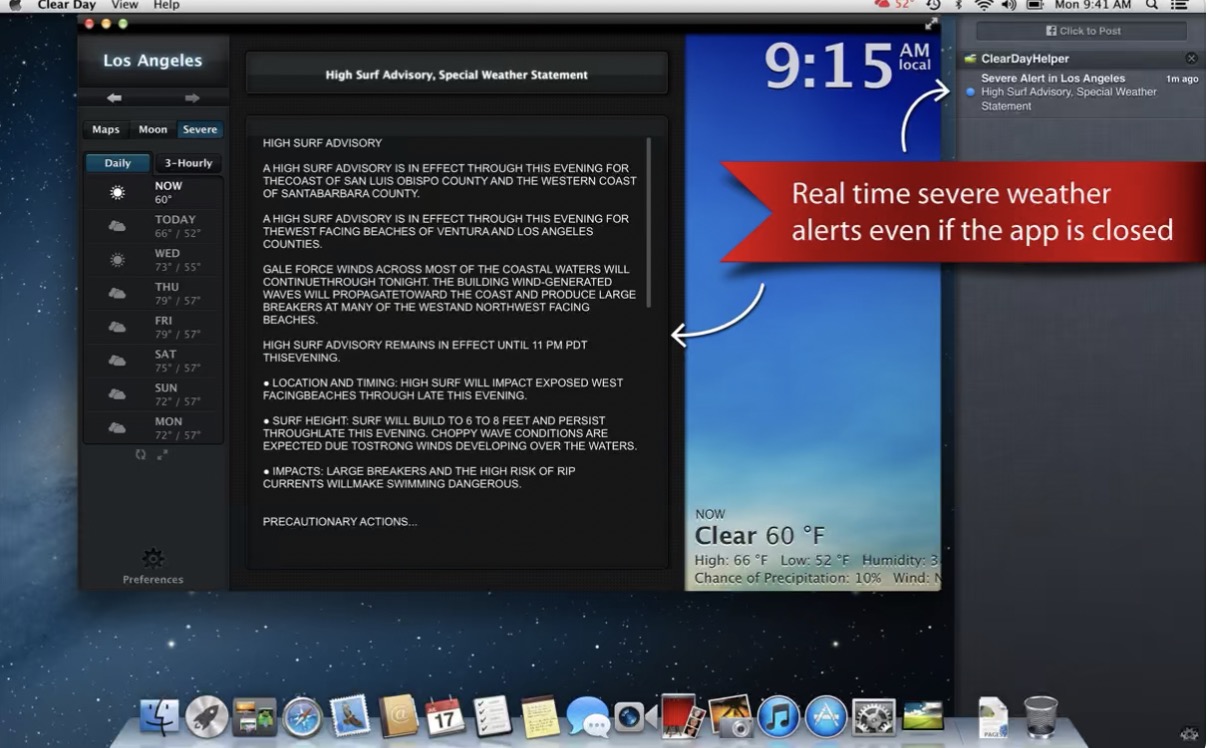
Task: Open Reminders from the Dock
Action: (x=492, y=717)
